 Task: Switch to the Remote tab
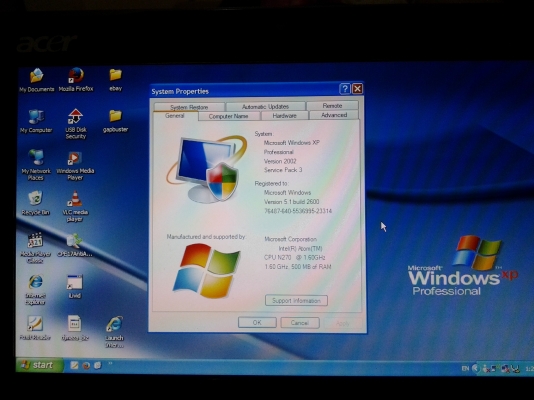click(x=332, y=106)
